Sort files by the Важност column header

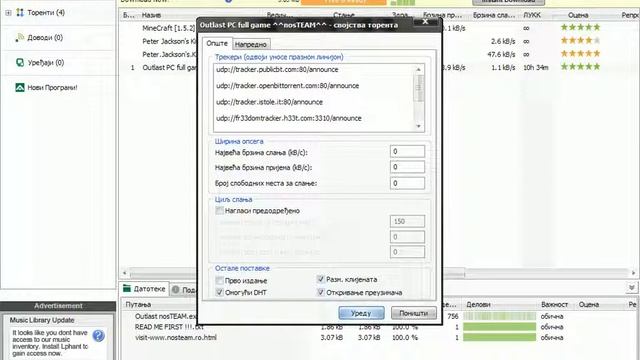(x=554, y=304)
